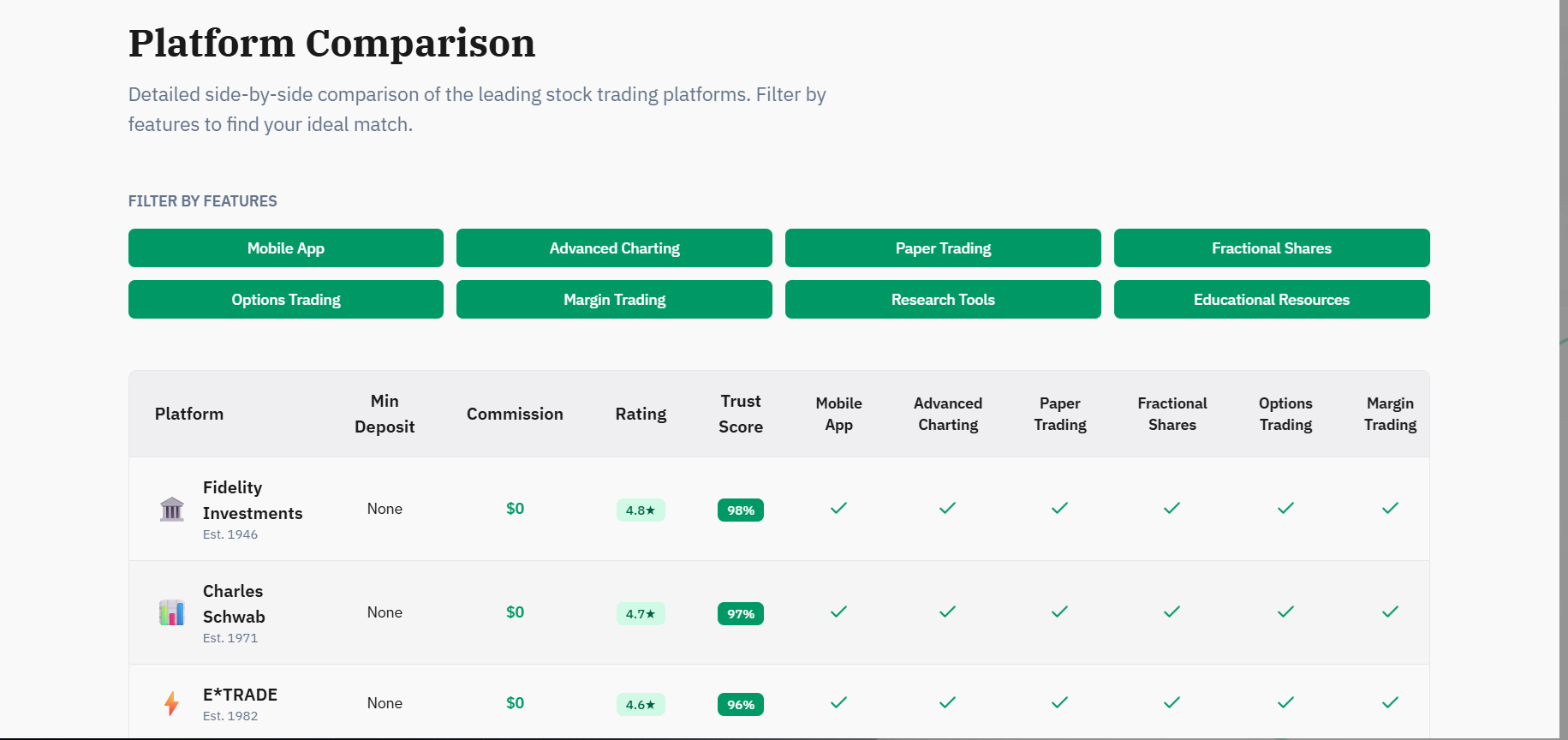Select the Charles Schwab platform name
The height and width of the screenshot is (740, 1568).
234,604
